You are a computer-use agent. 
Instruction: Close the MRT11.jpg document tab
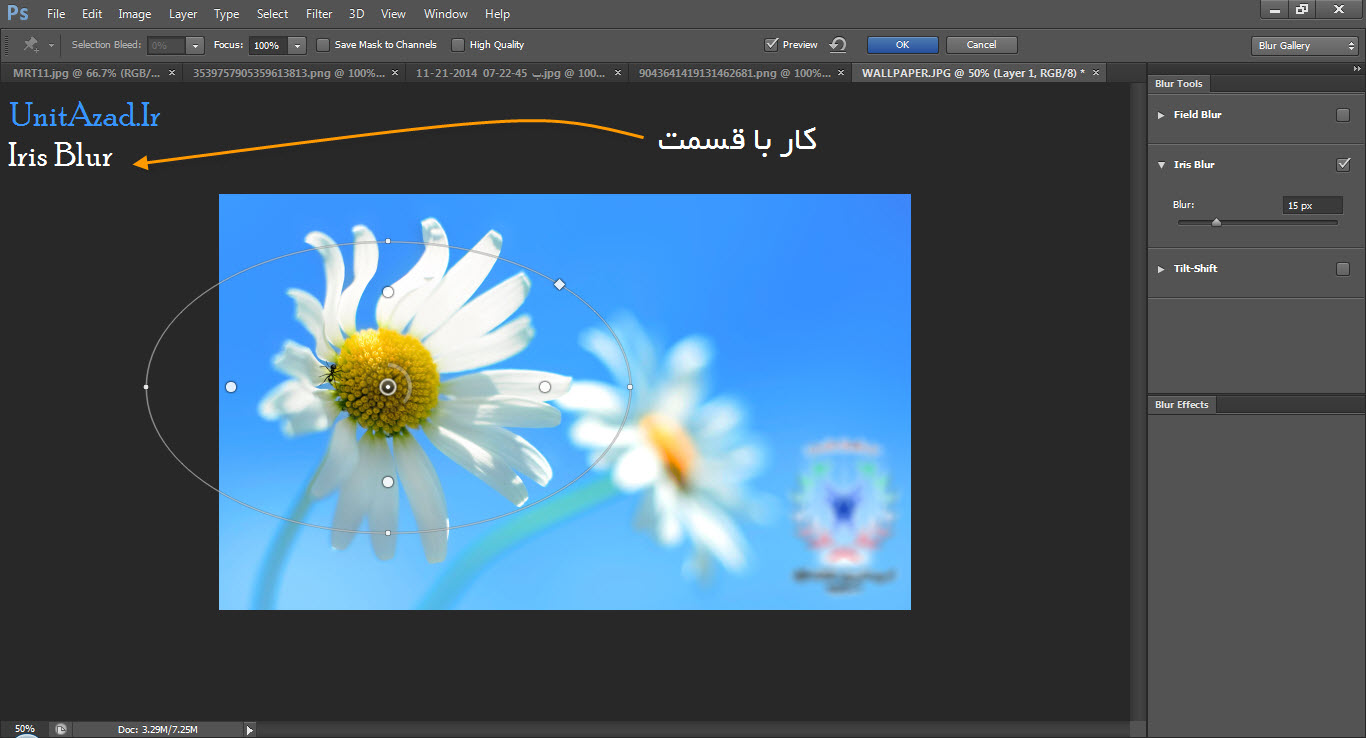[x=172, y=73]
